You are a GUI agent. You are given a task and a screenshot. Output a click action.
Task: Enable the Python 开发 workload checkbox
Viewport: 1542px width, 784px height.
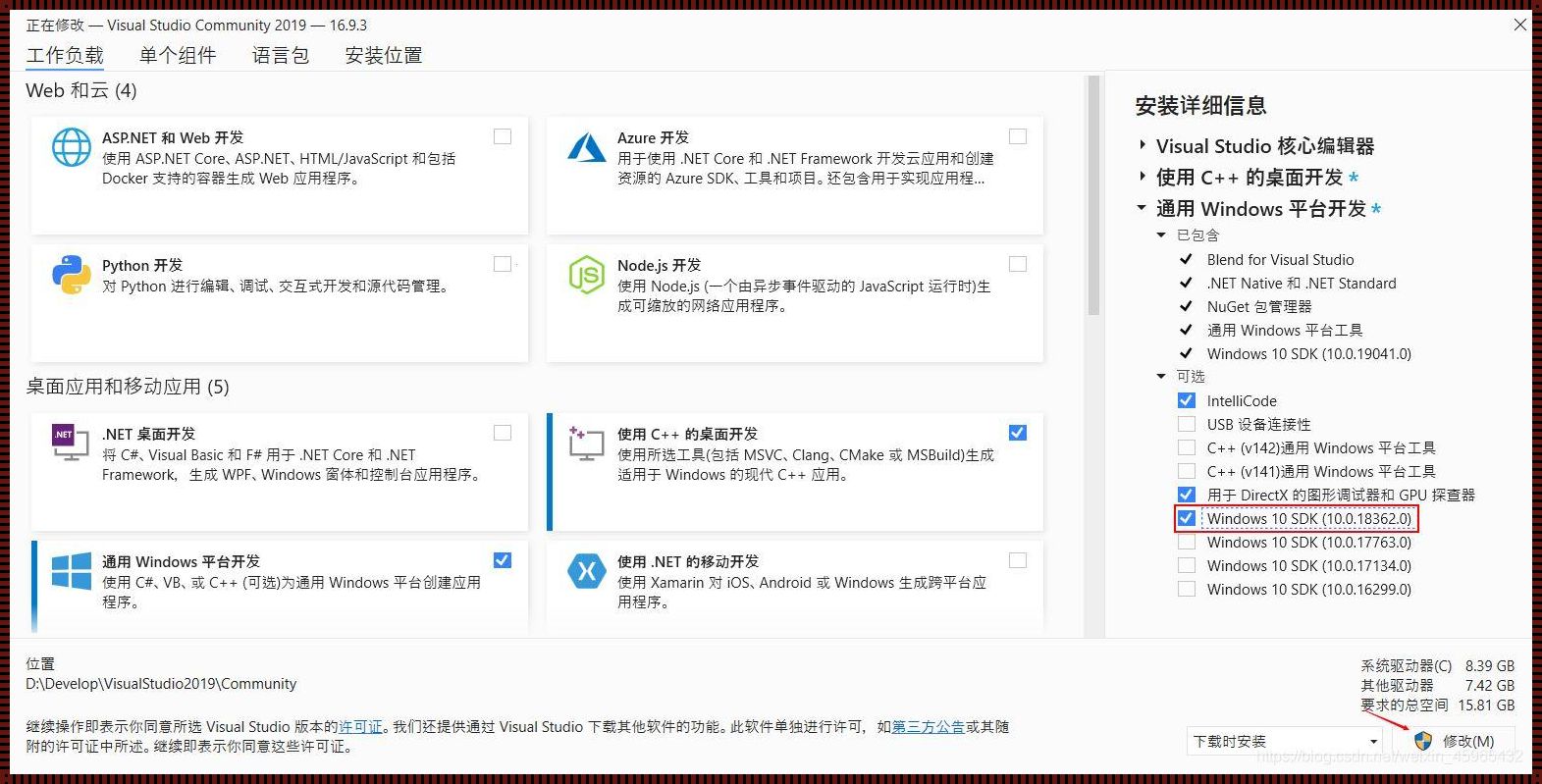point(503,264)
